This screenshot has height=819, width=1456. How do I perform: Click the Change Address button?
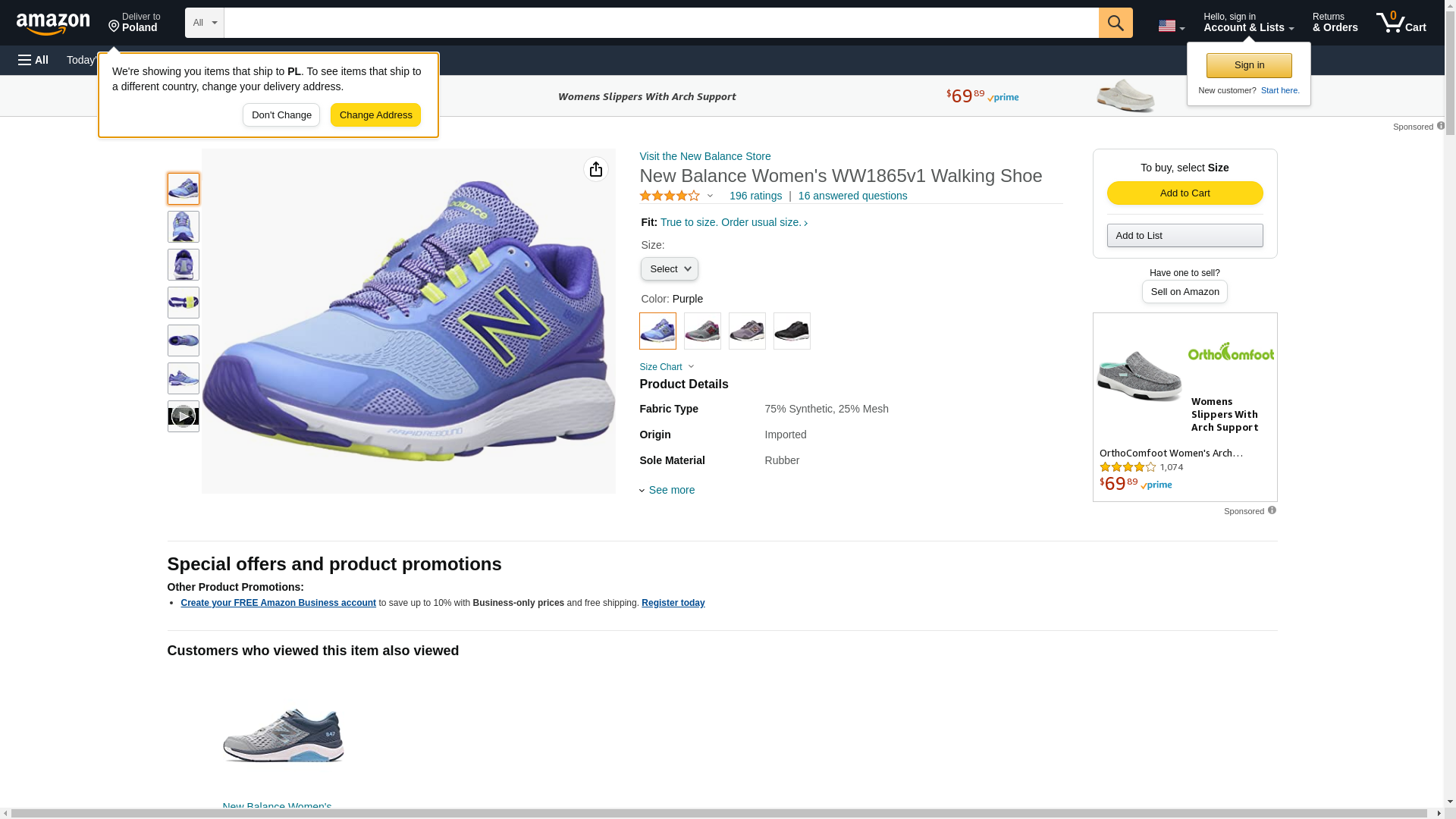[x=375, y=115]
